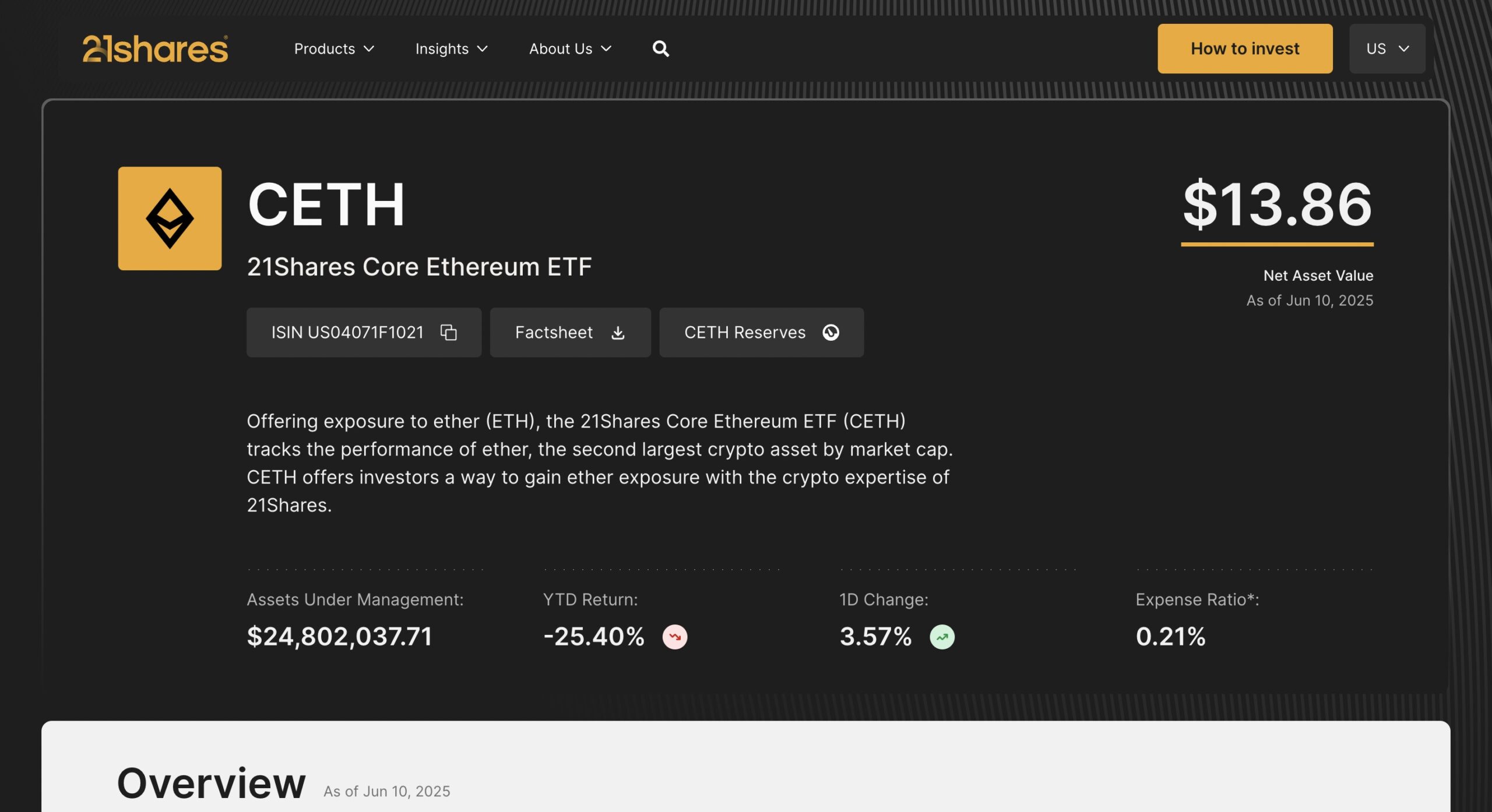This screenshot has width=1492, height=812.
Task: Expand the Insights menu chevron
Action: (483, 49)
